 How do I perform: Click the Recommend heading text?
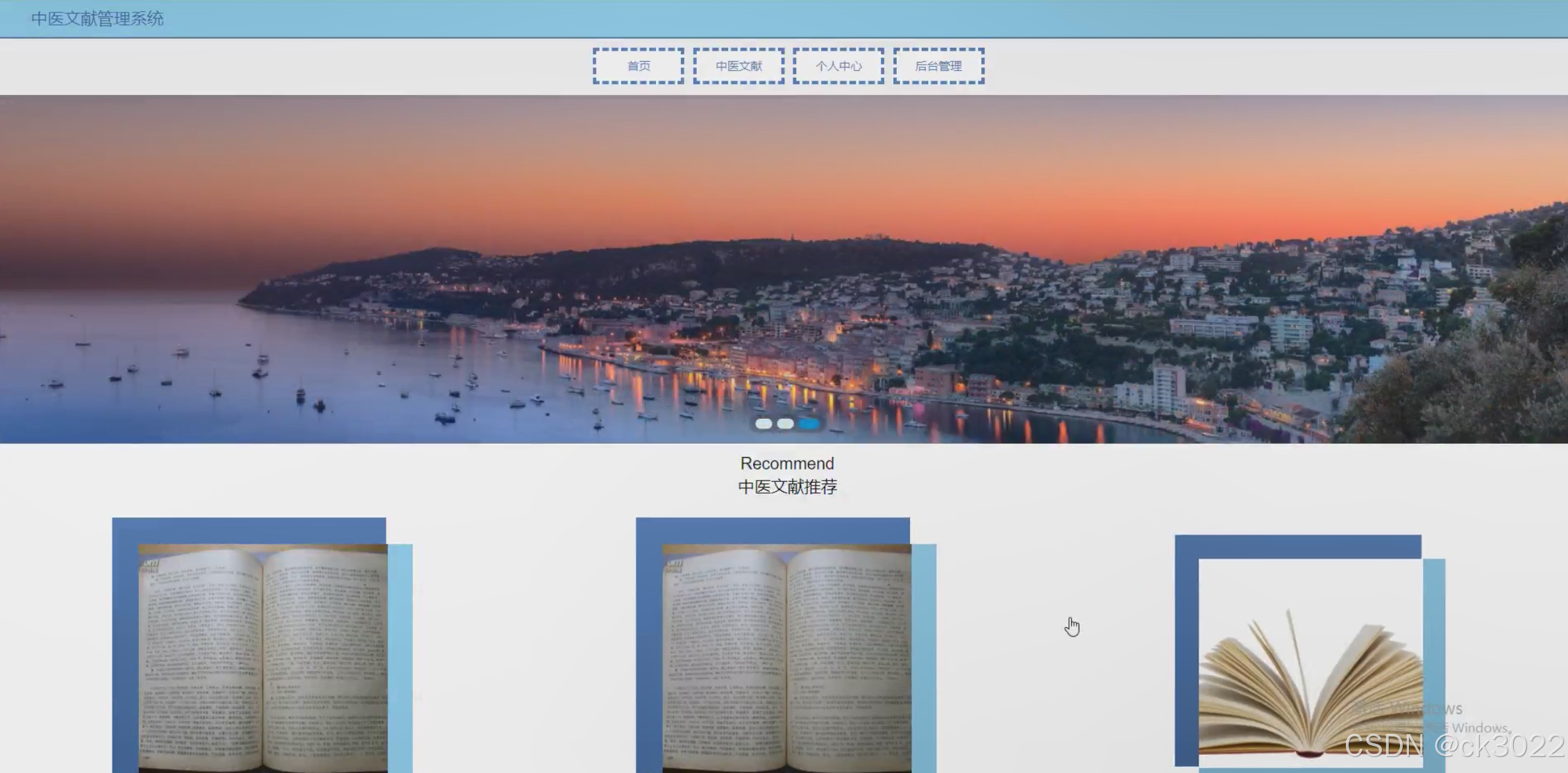click(x=786, y=463)
